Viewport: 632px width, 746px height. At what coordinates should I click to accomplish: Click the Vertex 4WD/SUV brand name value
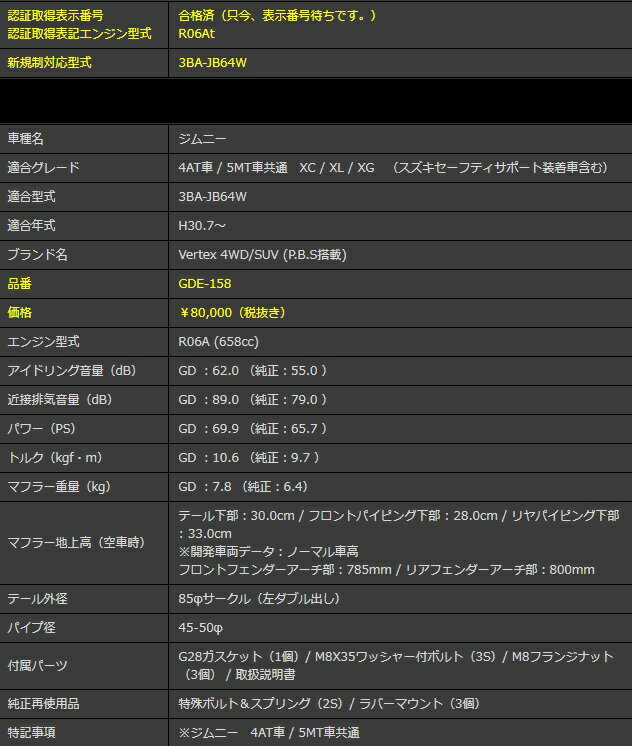262,254
